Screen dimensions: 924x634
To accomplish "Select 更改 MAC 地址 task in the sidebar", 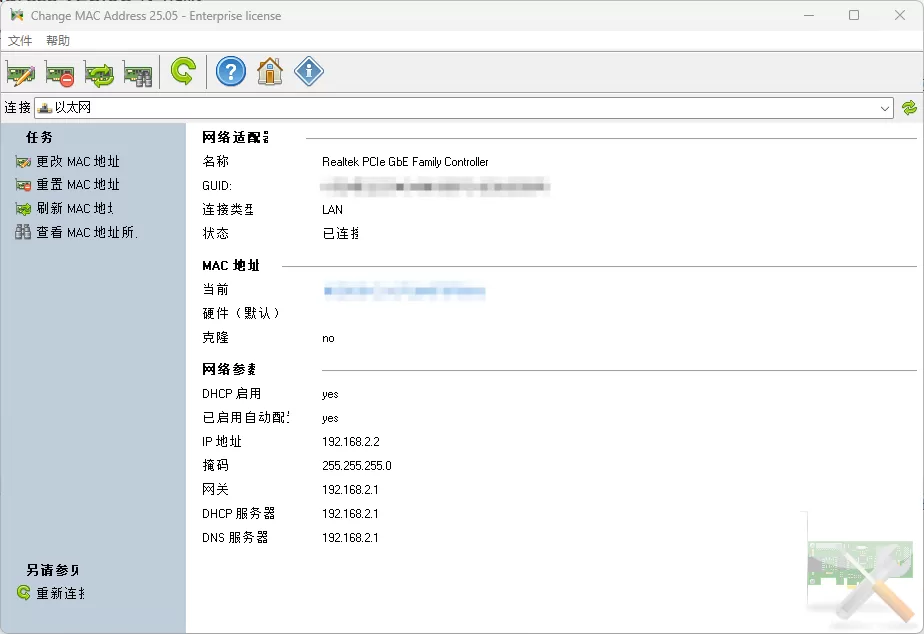I will coord(73,160).
